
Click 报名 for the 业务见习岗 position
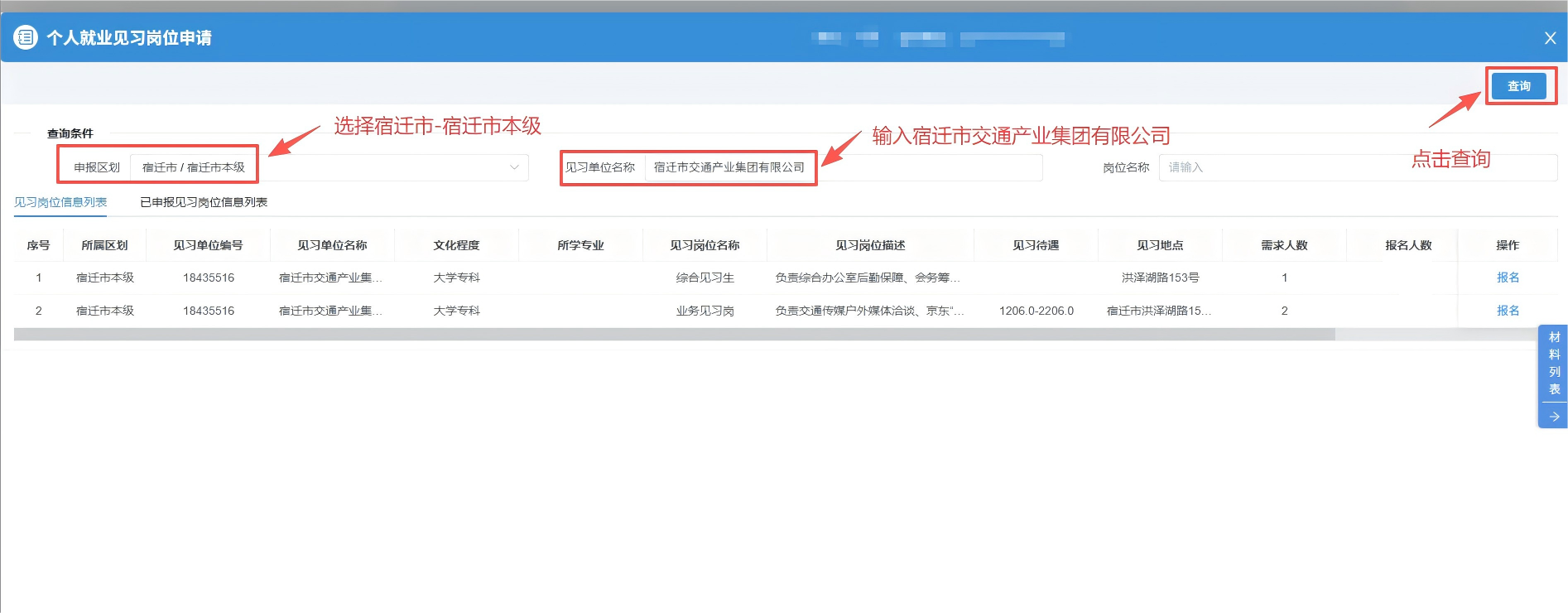point(1508,311)
